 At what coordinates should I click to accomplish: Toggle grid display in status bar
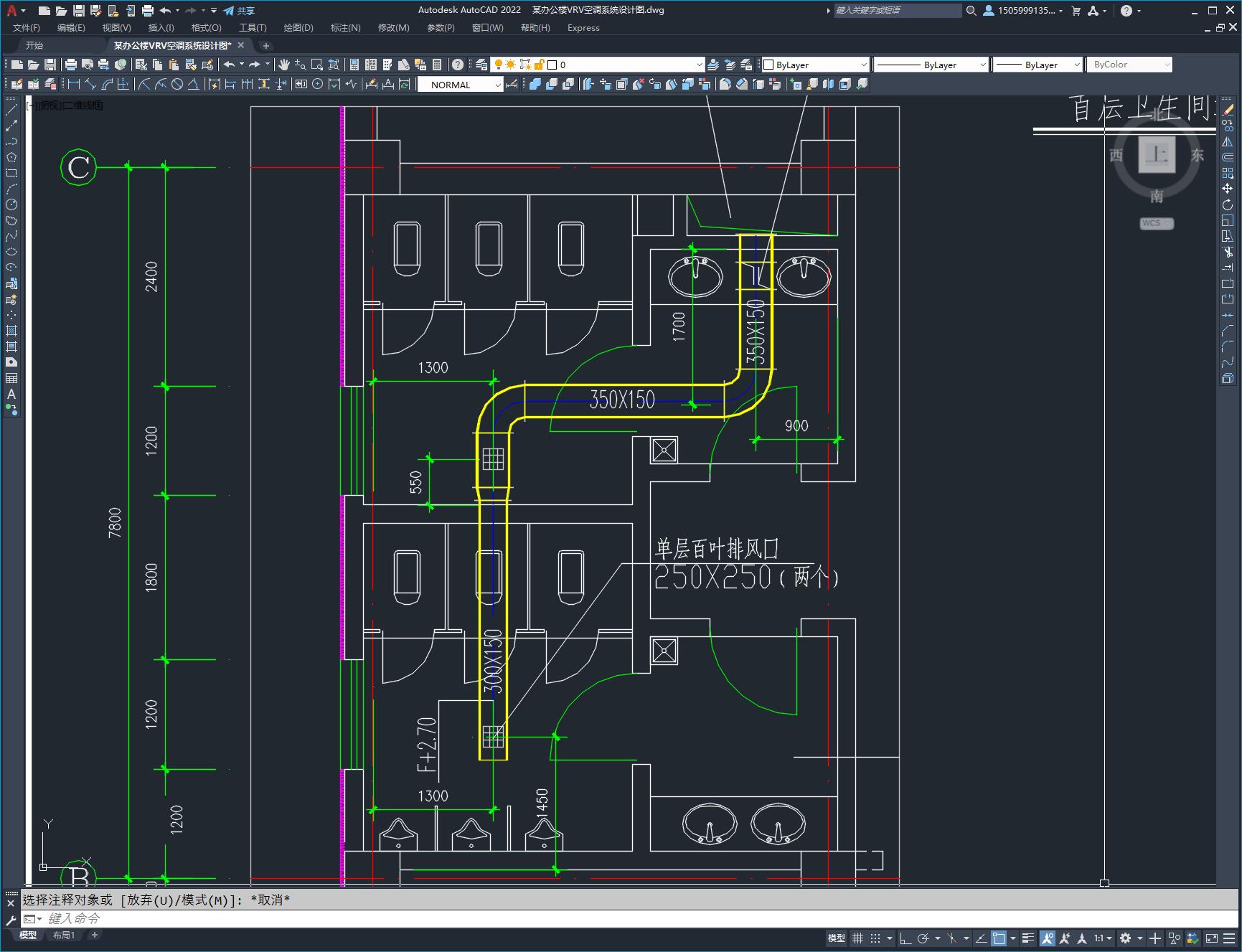click(x=858, y=938)
